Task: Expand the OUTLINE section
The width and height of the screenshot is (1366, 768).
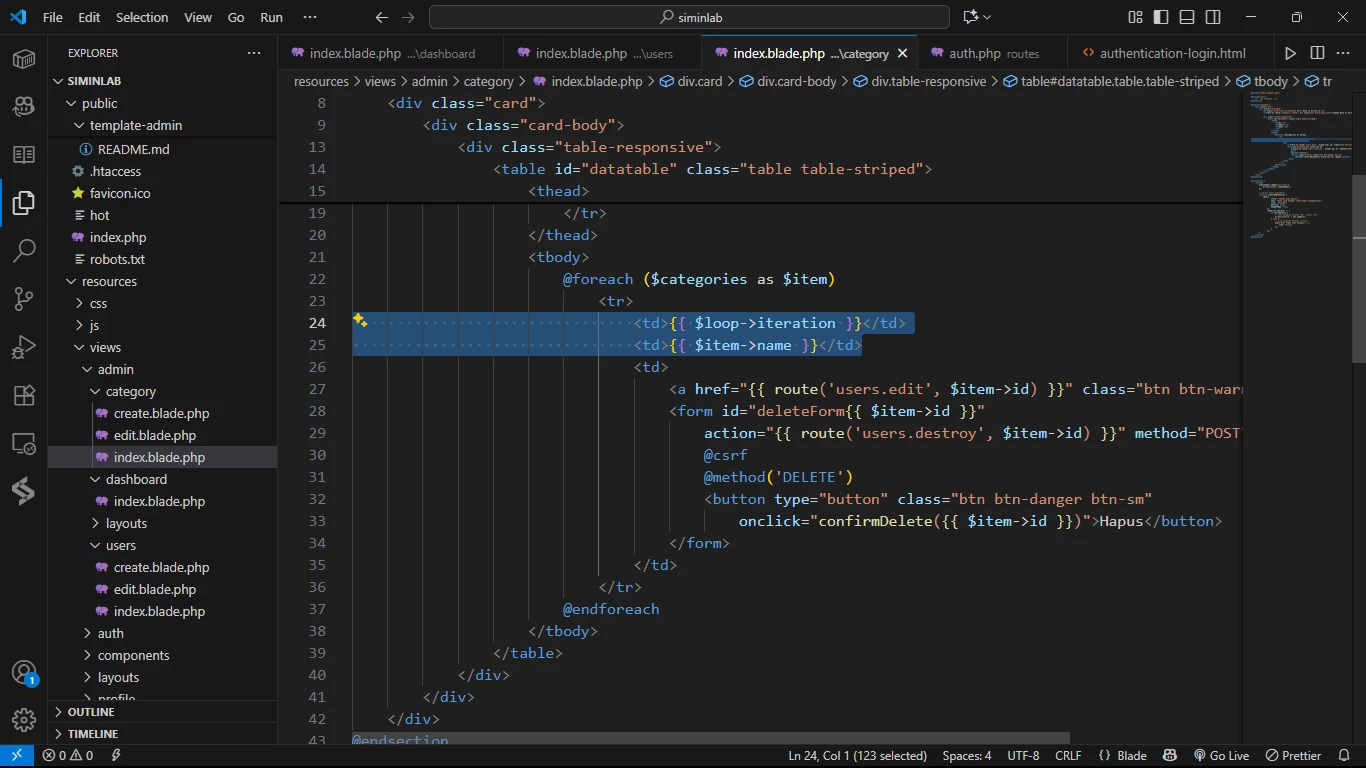Action: (x=91, y=712)
